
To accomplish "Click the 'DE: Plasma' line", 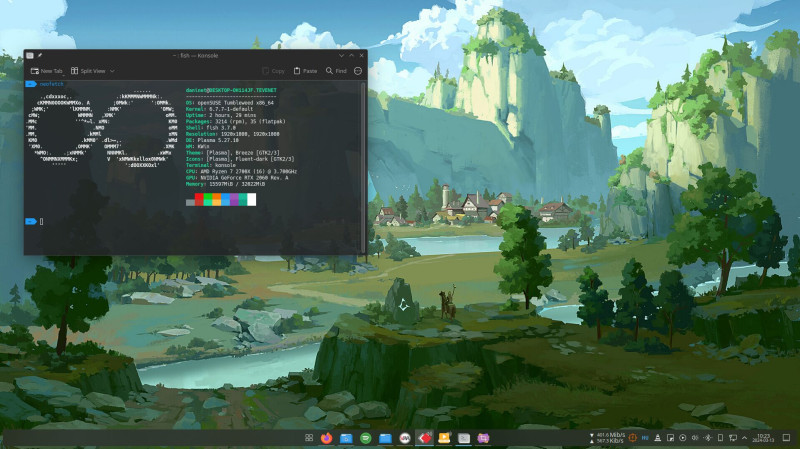I will tap(212, 140).
